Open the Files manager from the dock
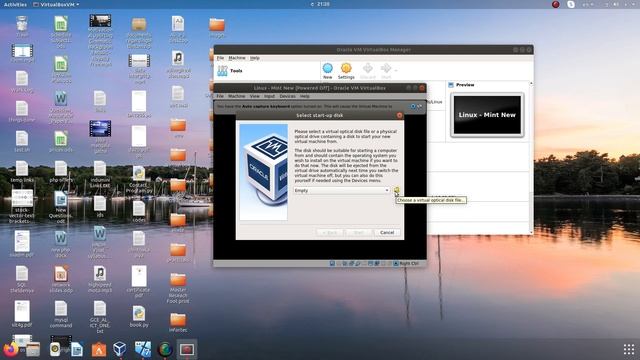The height and width of the screenshot is (360, 640). (33, 349)
